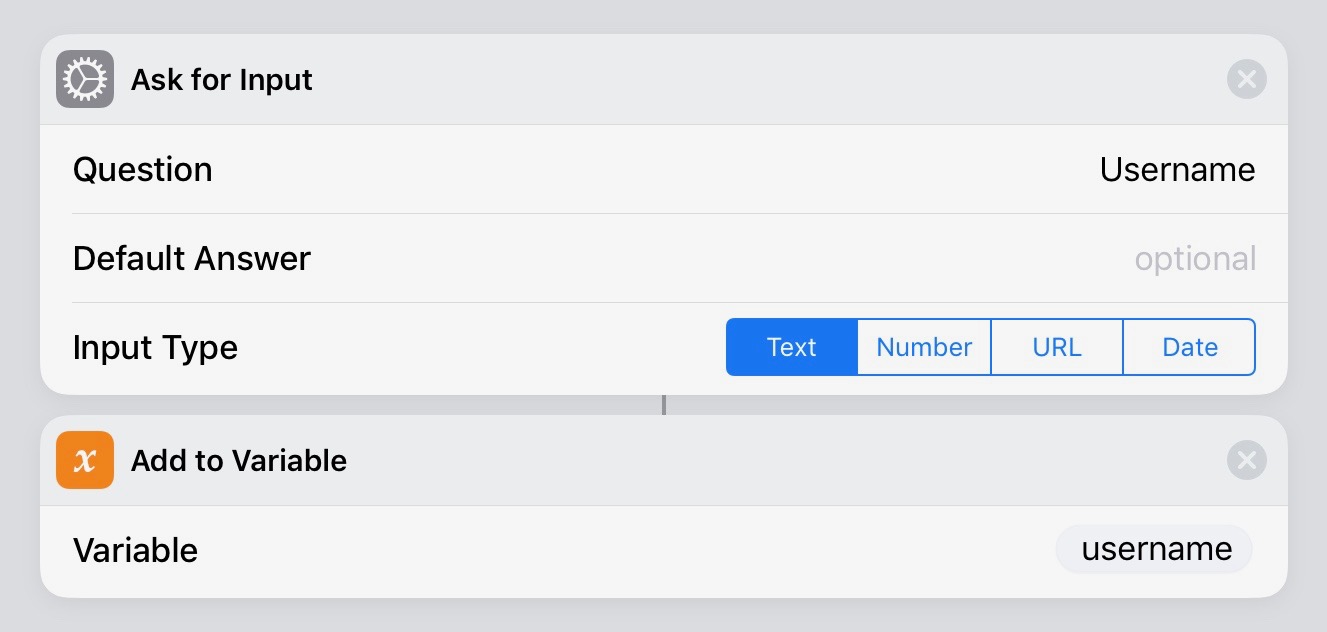Tap the Variable row label

(135, 550)
